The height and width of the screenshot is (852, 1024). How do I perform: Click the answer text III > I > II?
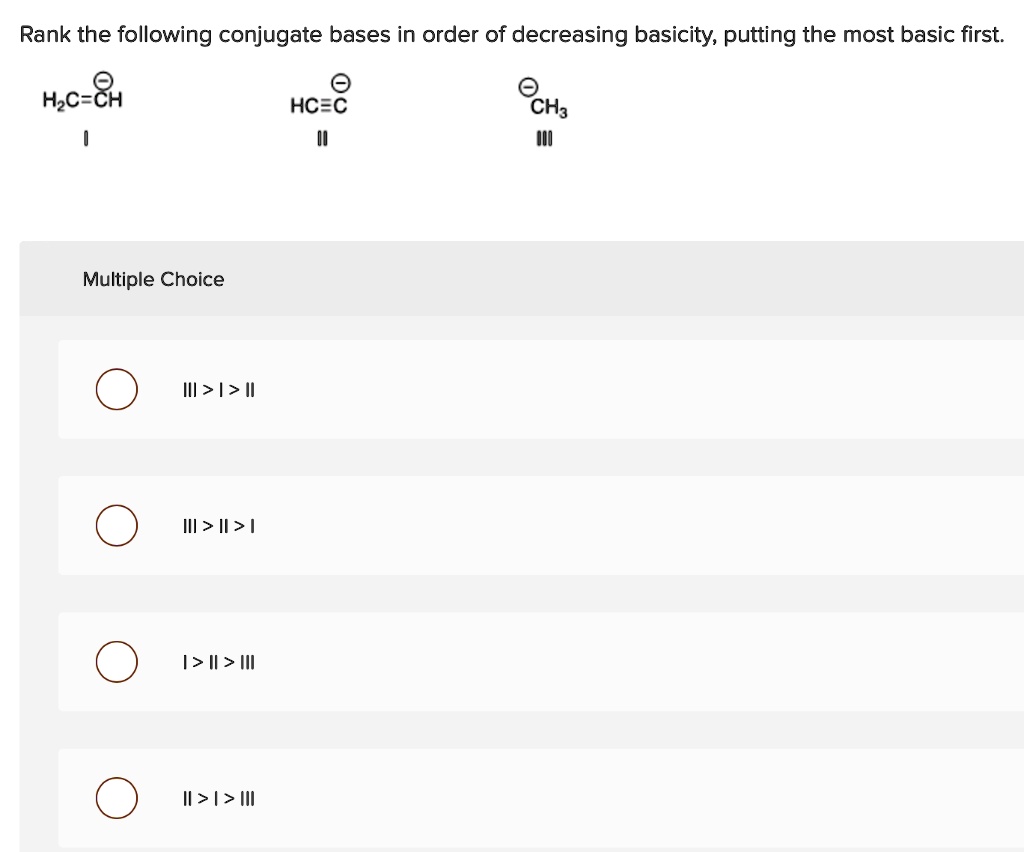point(218,390)
